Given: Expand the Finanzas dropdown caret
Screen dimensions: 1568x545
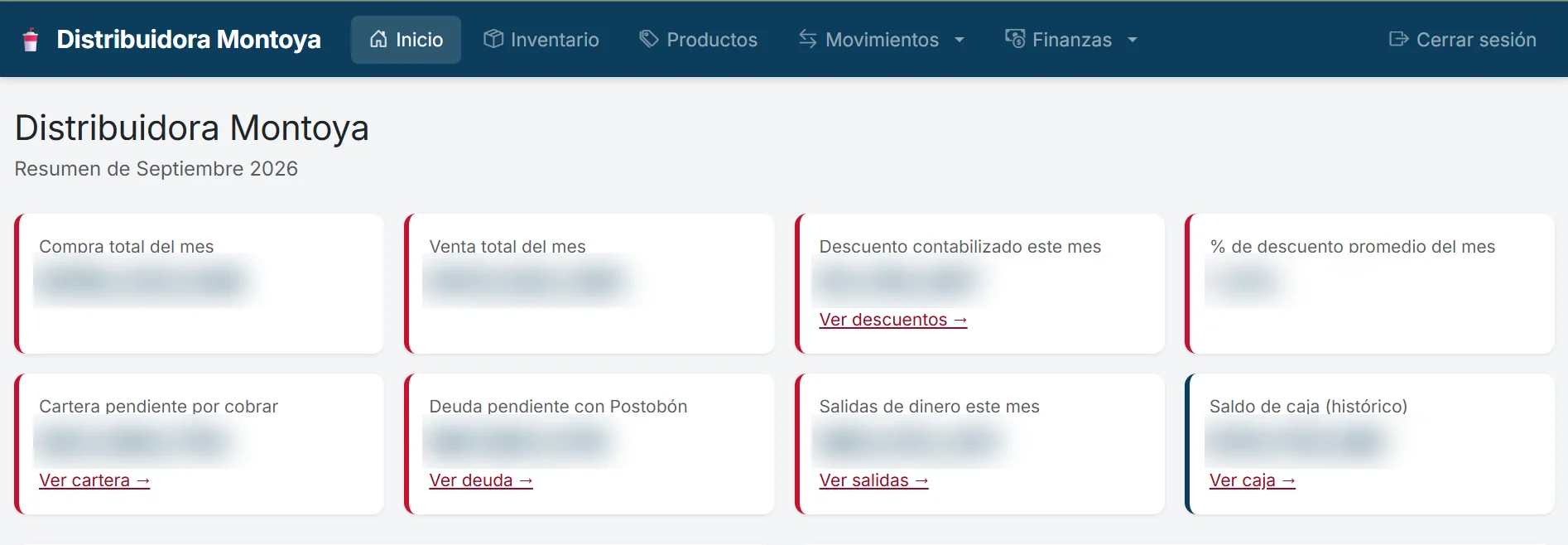Looking at the screenshot, I should pyautogui.click(x=1133, y=40).
